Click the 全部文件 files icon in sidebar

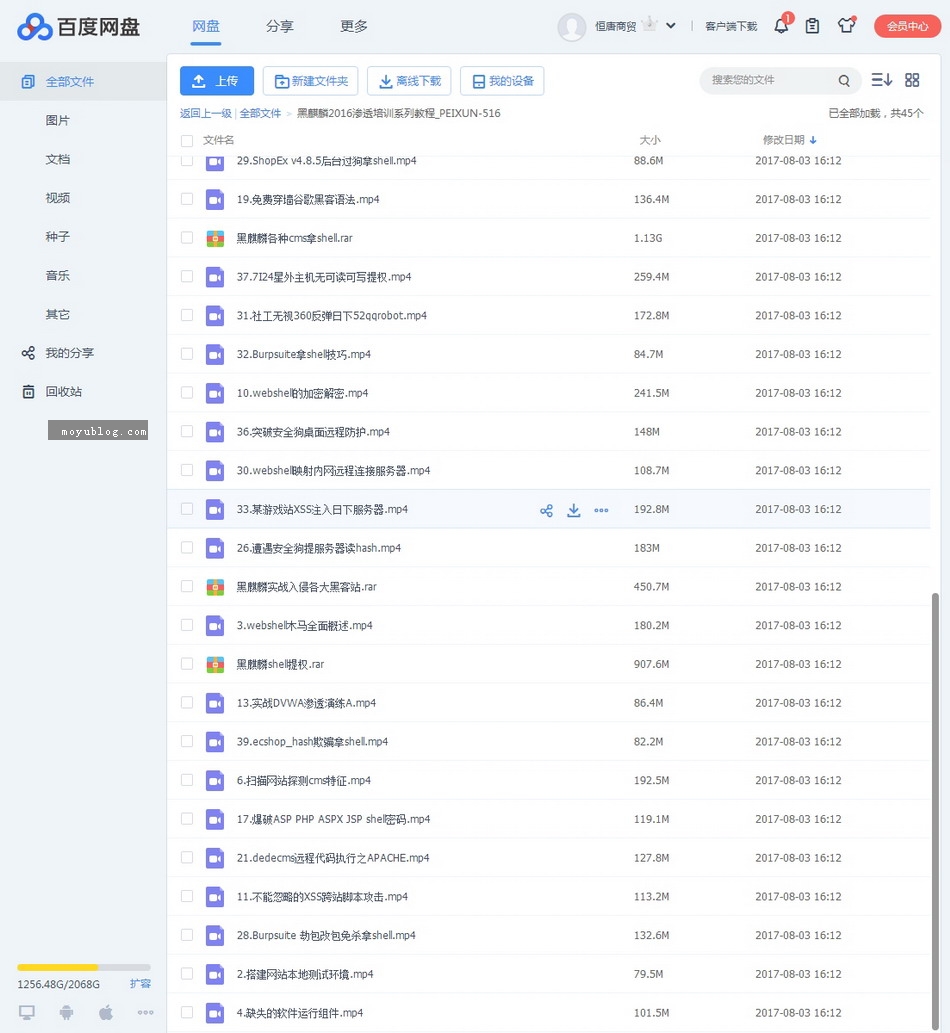click(x=28, y=82)
